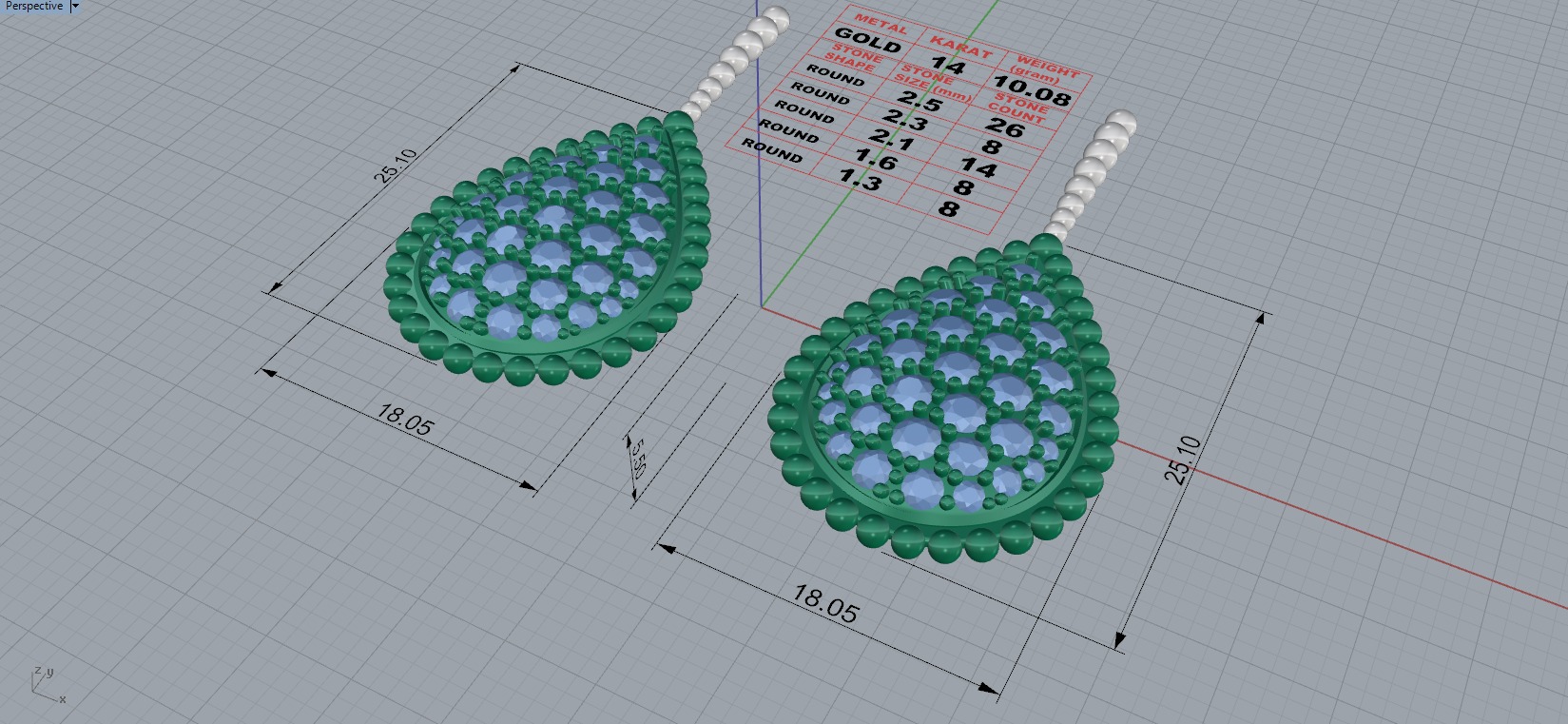Image resolution: width=1568 pixels, height=724 pixels.
Task: Click the 1.3 stone size value
Action: click(860, 179)
